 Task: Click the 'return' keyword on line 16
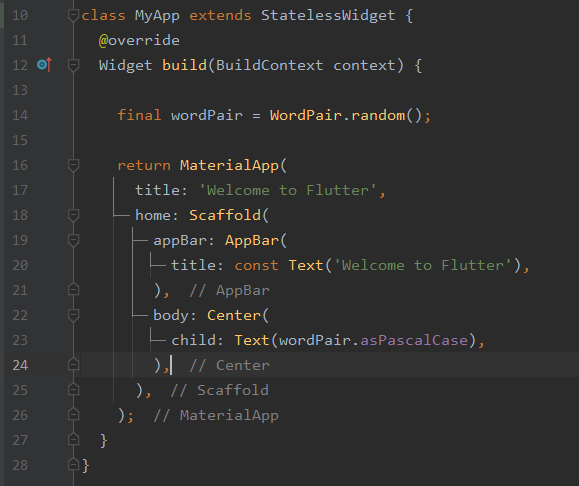144,165
